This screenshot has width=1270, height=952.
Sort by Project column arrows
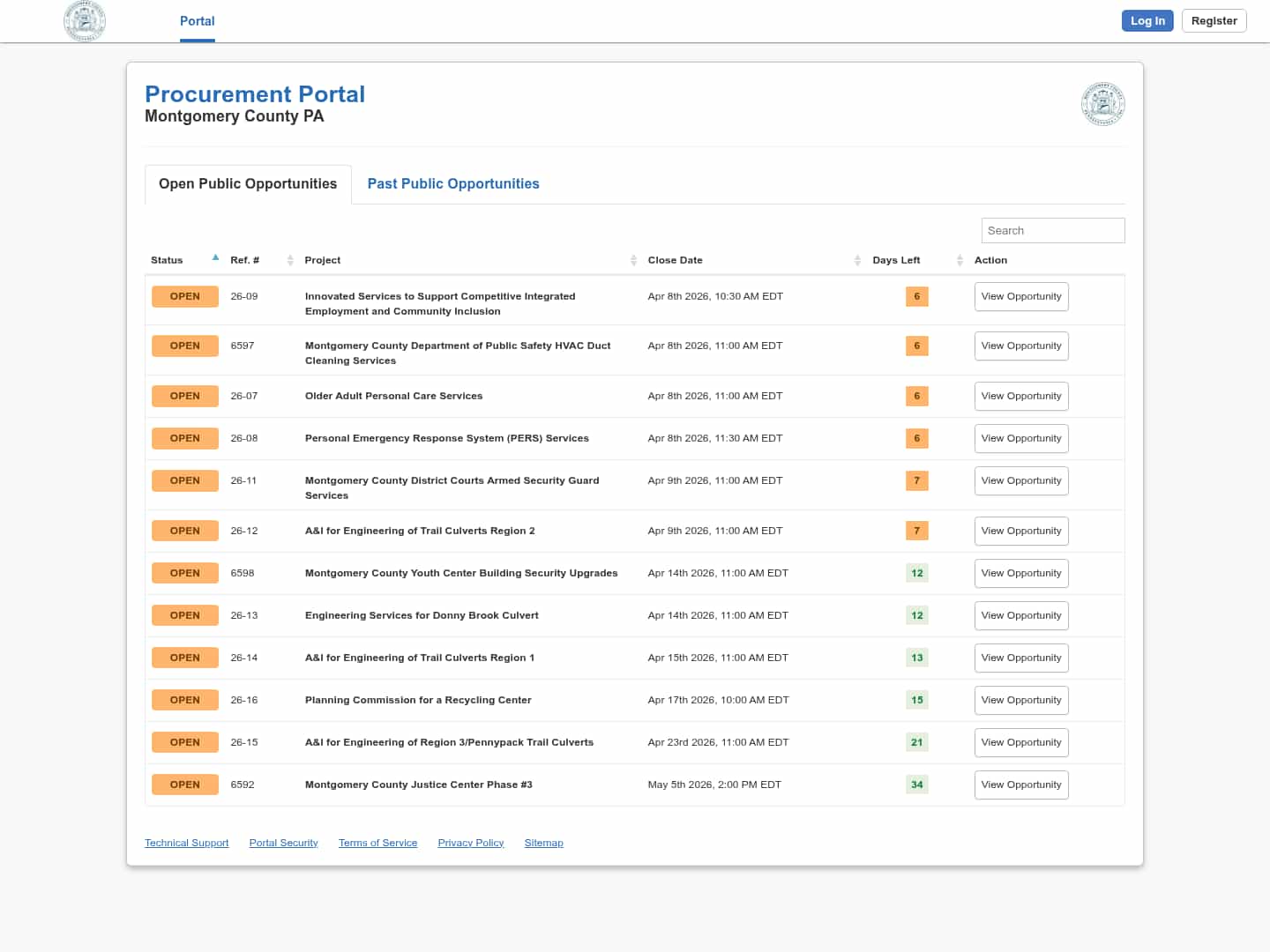pos(633,260)
